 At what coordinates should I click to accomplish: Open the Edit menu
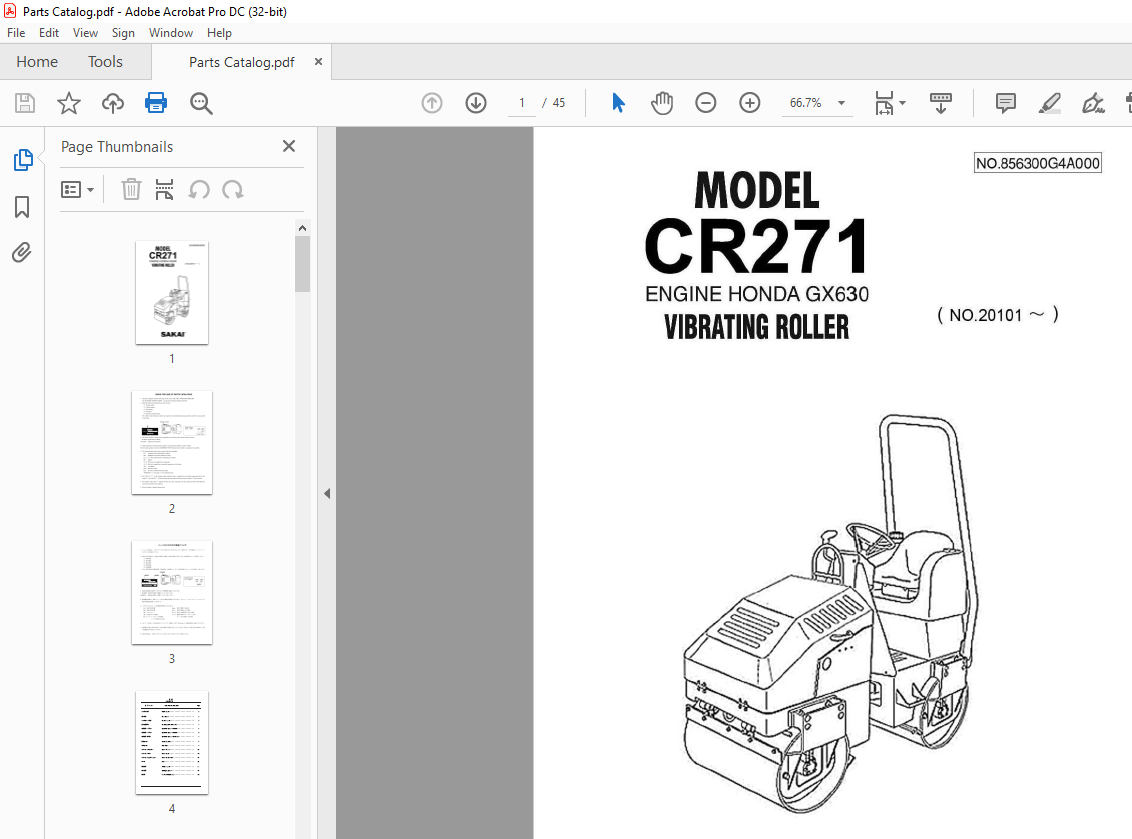(x=49, y=33)
